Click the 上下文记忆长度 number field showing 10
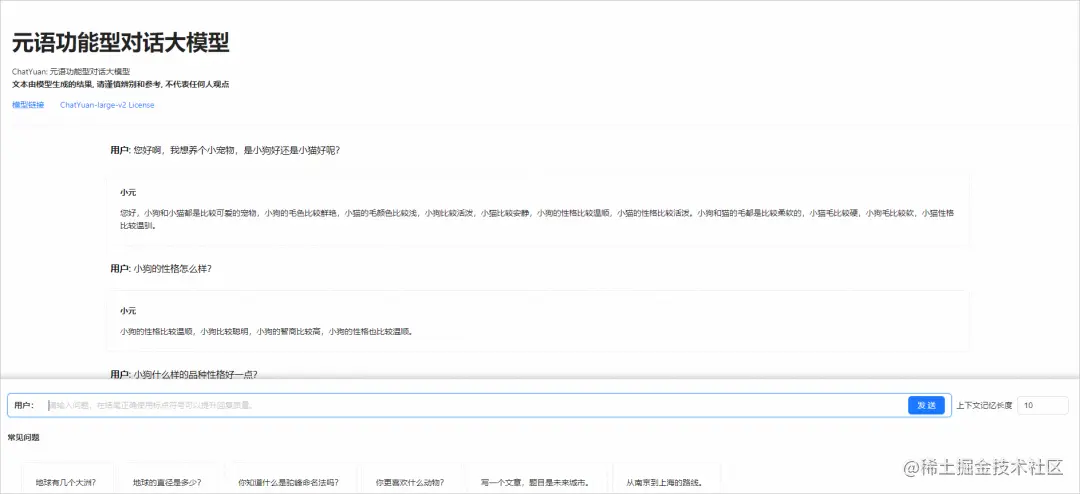Viewport: 1080px width, 494px height. tap(1043, 405)
